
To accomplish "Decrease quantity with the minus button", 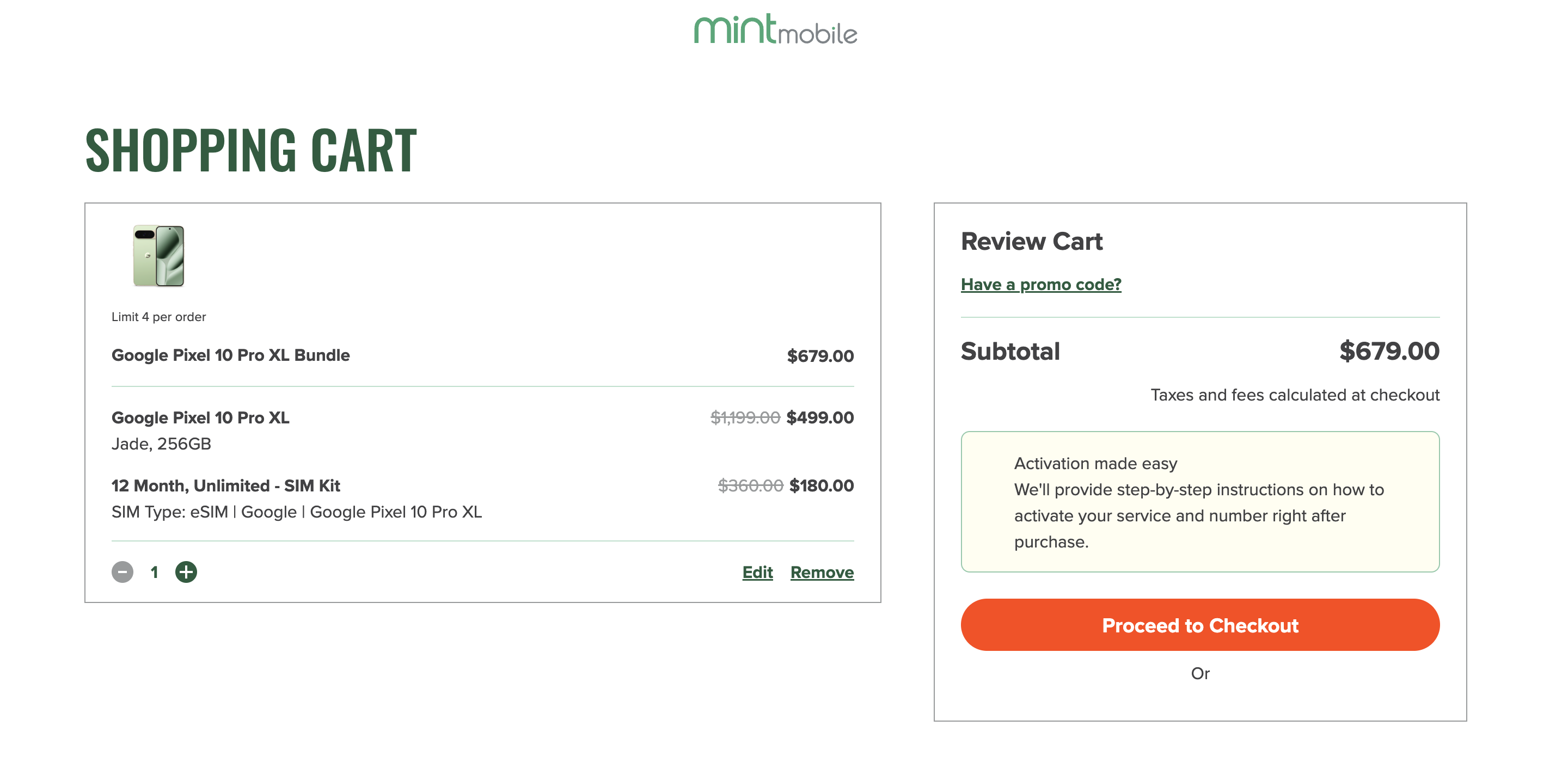I will coord(122,572).
